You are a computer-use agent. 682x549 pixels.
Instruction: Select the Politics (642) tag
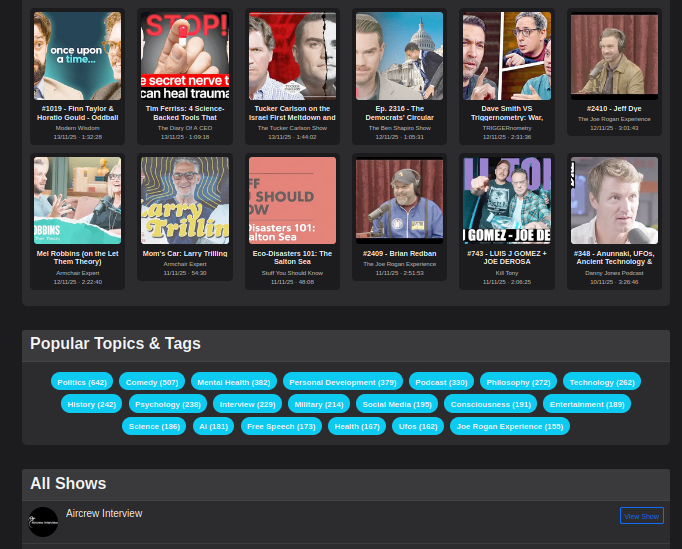click(x=82, y=382)
